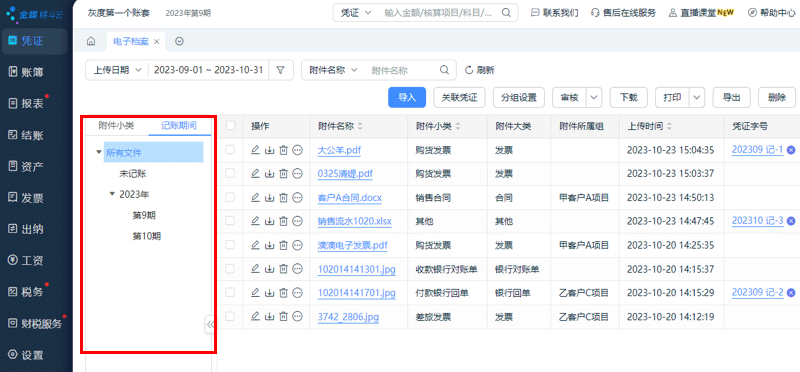
Task: Toggle the select-all header checkbox
Action: point(231,126)
